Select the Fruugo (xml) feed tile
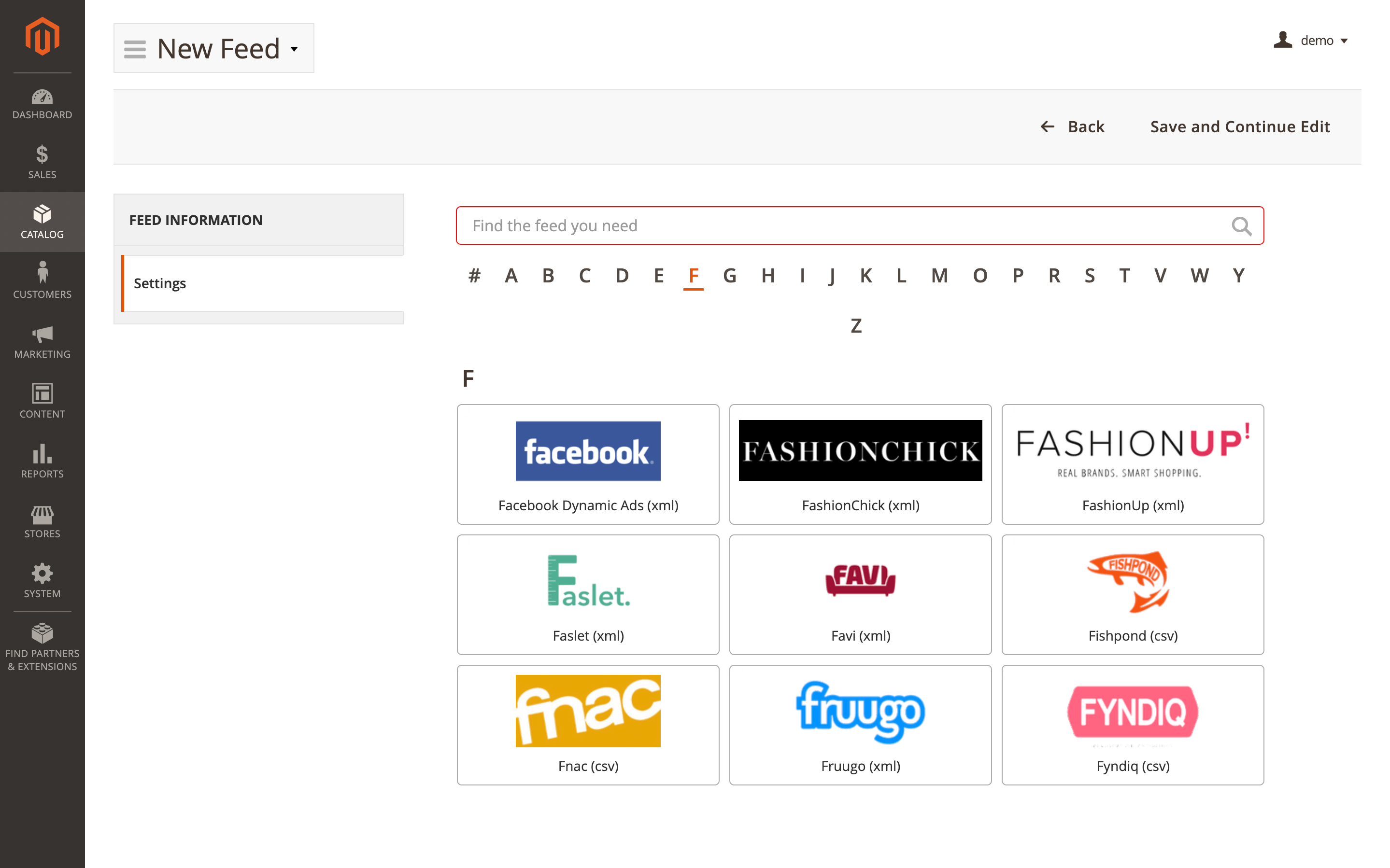 860,725
